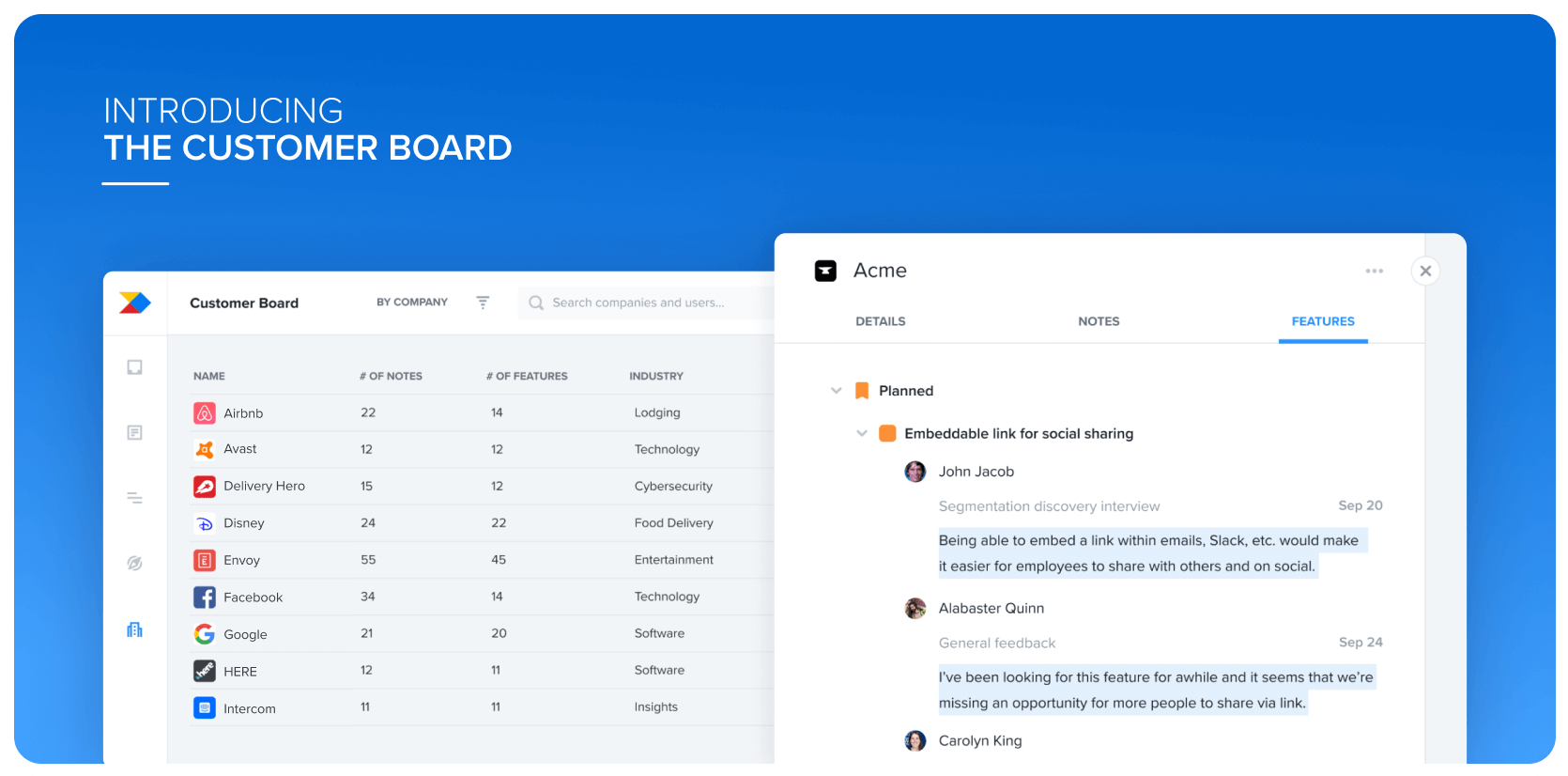Click the Delivery Hero company logo
Viewport: 1568px width, 776px height.
(205, 487)
